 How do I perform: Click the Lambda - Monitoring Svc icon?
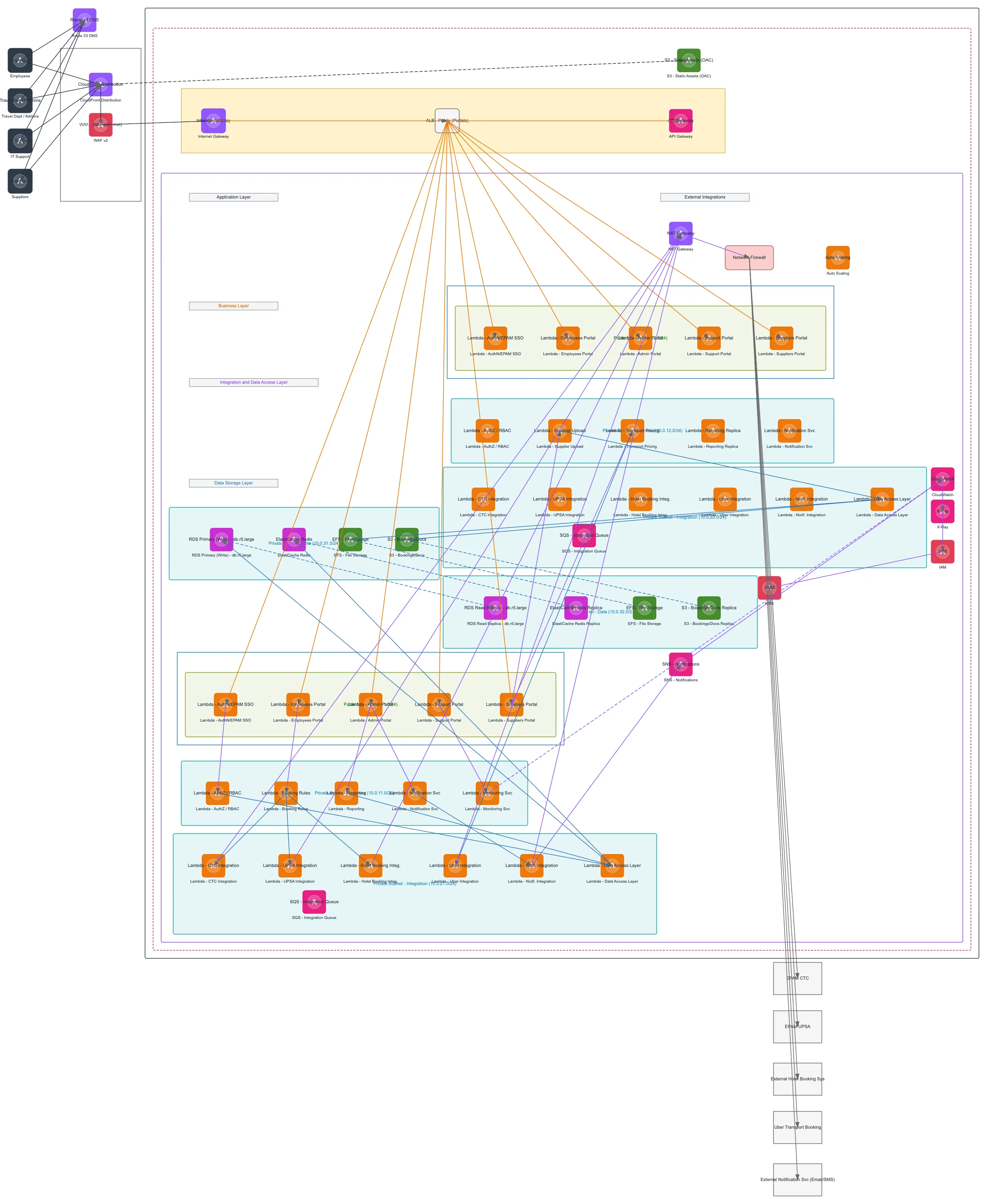click(488, 793)
